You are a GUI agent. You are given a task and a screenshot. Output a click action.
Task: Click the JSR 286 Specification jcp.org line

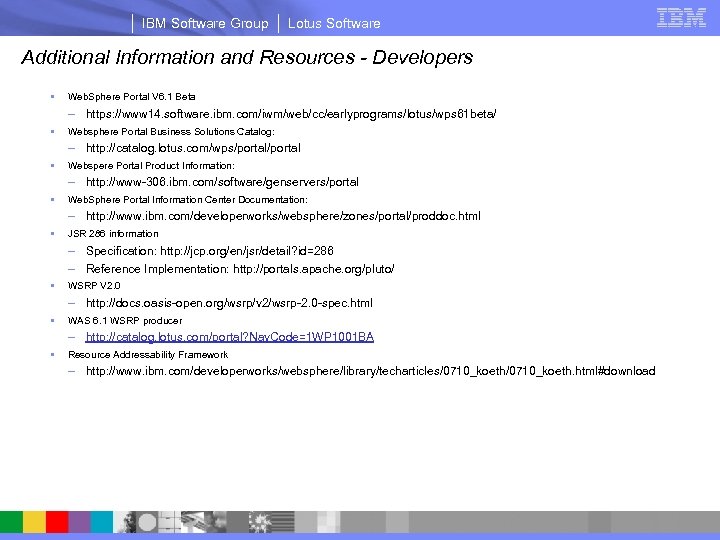(x=210, y=251)
